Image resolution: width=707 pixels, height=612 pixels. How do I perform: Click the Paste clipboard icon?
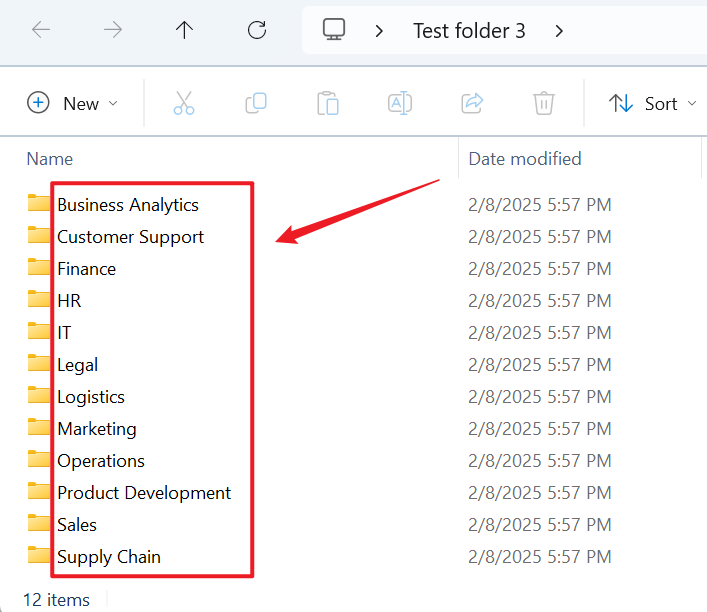point(328,103)
